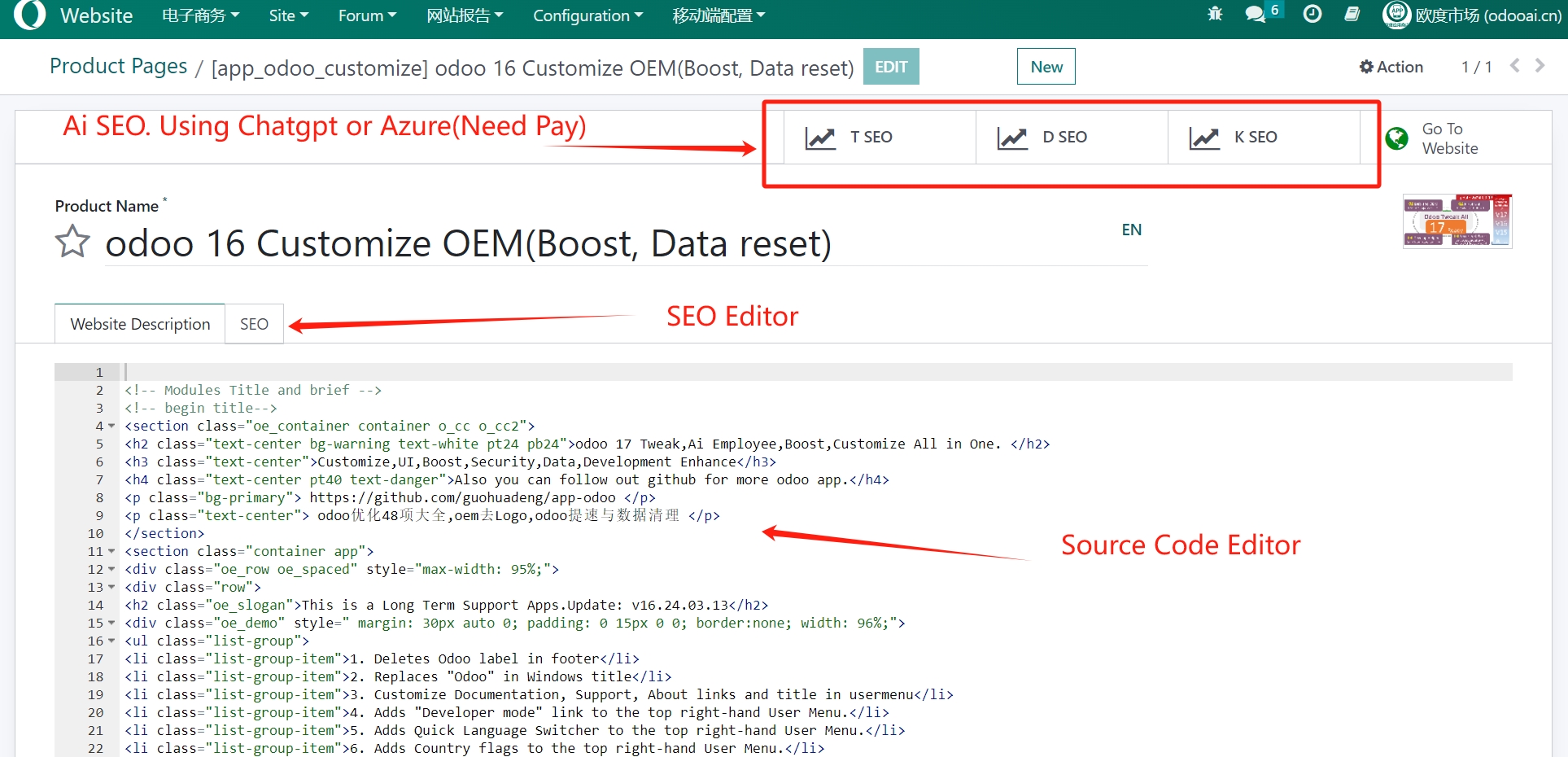This screenshot has height=757, width=1568.
Task: Open the T SEO stat button
Action: coord(880,138)
